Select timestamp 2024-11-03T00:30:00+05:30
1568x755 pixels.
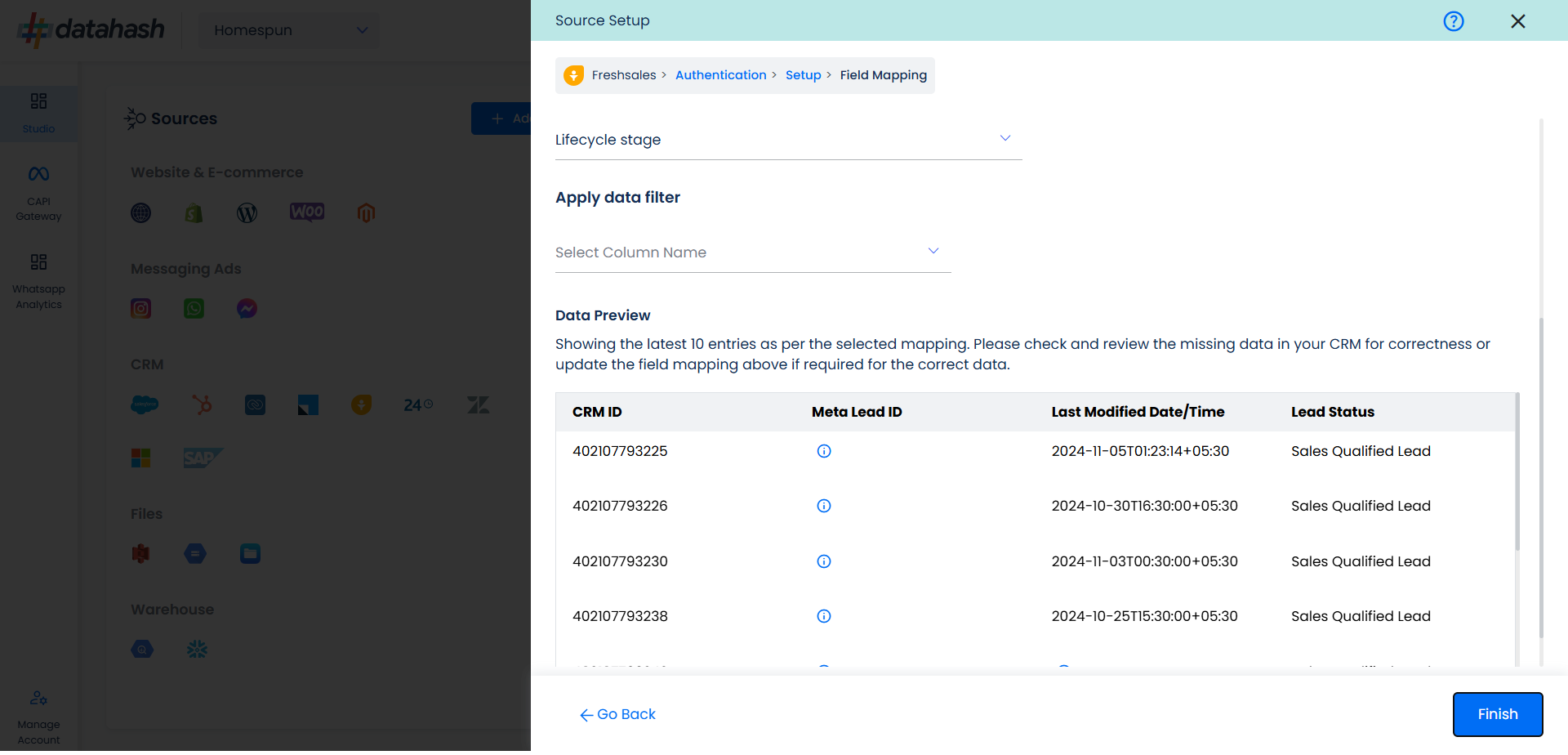click(x=1144, y=561)
